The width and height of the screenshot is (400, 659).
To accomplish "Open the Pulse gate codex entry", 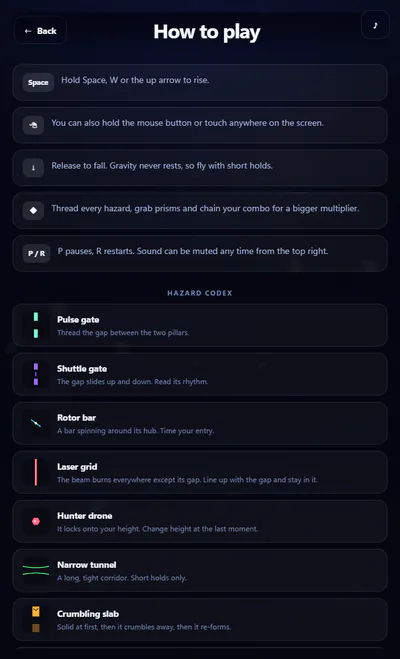I will [x=200, y=325].
